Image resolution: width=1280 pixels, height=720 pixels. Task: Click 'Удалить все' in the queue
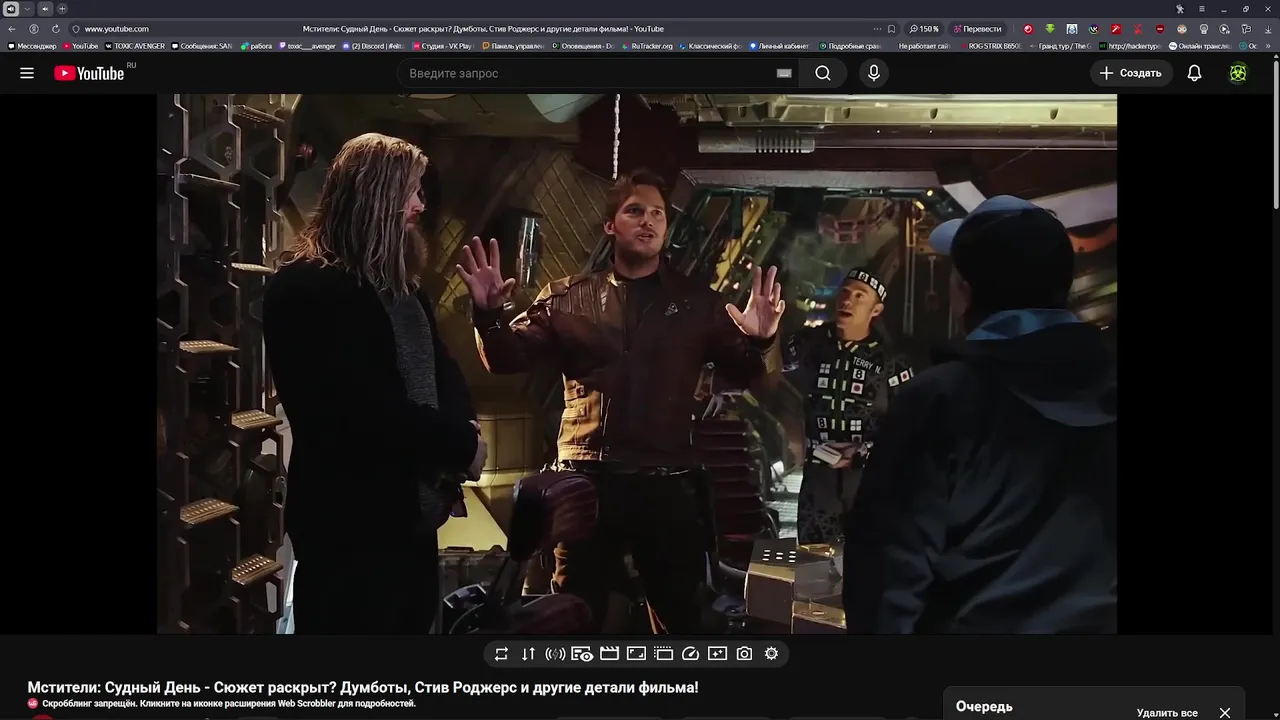tap(1167, 713)
